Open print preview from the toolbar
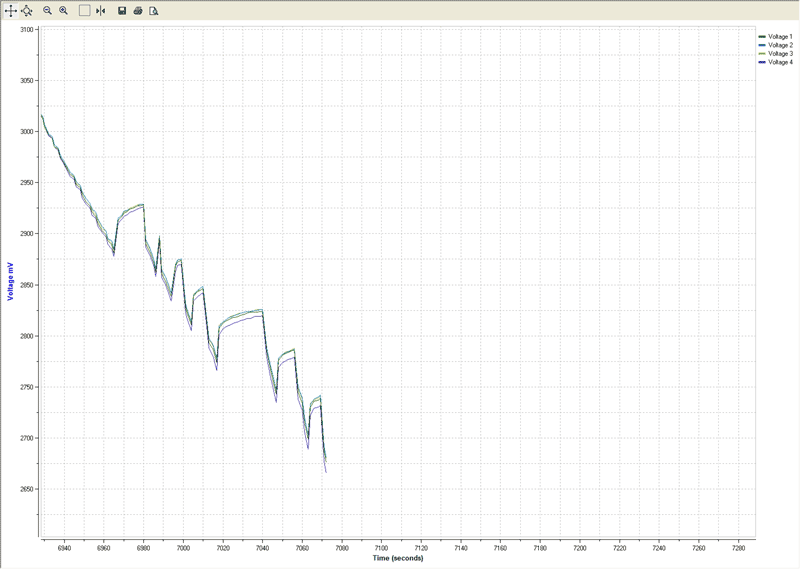The image size is (800, 569). point(154,11)
